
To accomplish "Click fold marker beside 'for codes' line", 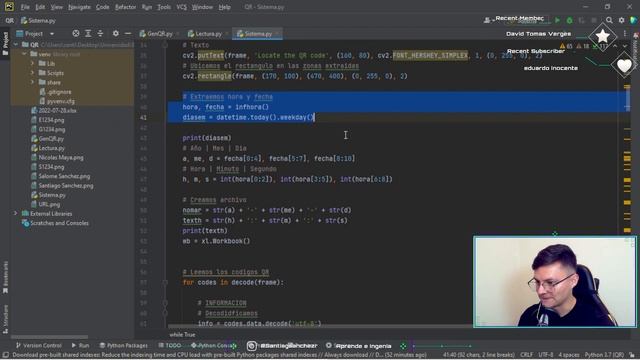I will (x=165, y=282).
